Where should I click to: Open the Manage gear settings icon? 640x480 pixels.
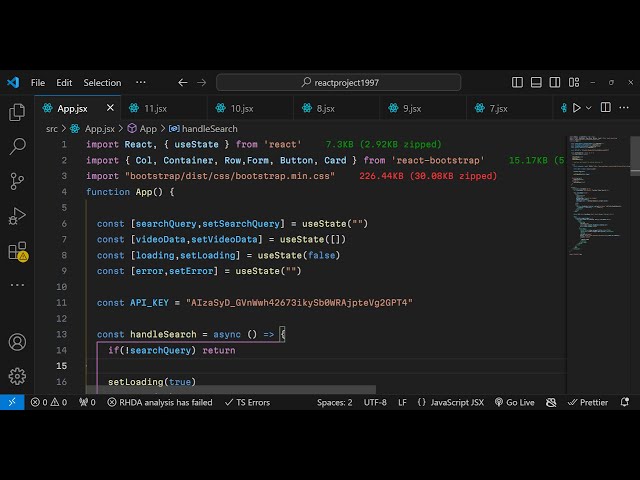[x=17, y=376]
